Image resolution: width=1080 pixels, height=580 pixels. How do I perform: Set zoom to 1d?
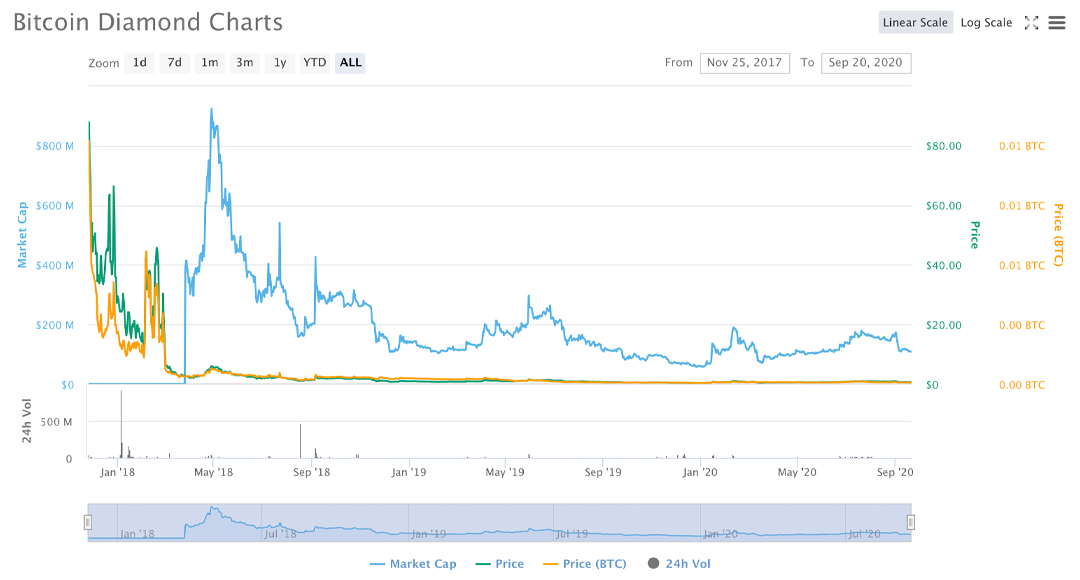click(x=140, y=63)
